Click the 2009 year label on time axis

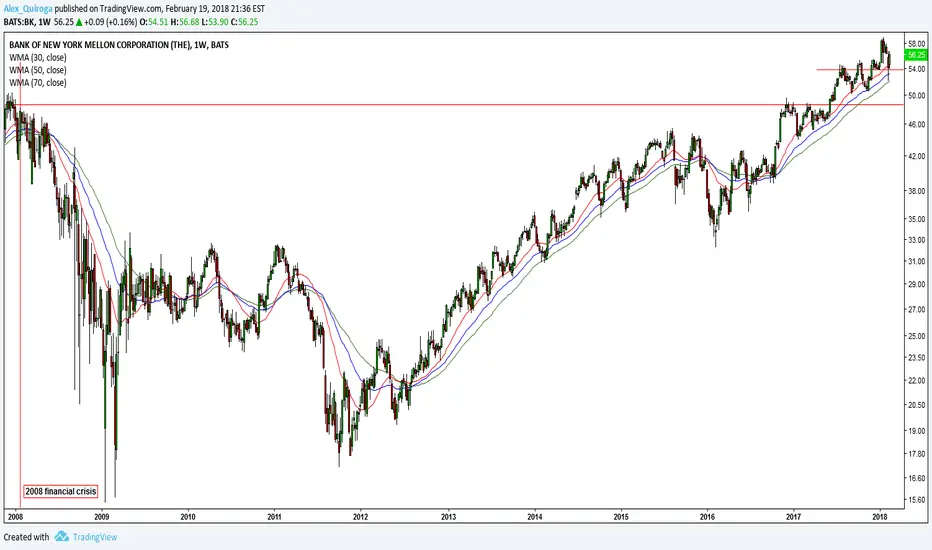[x=102, y=517]
